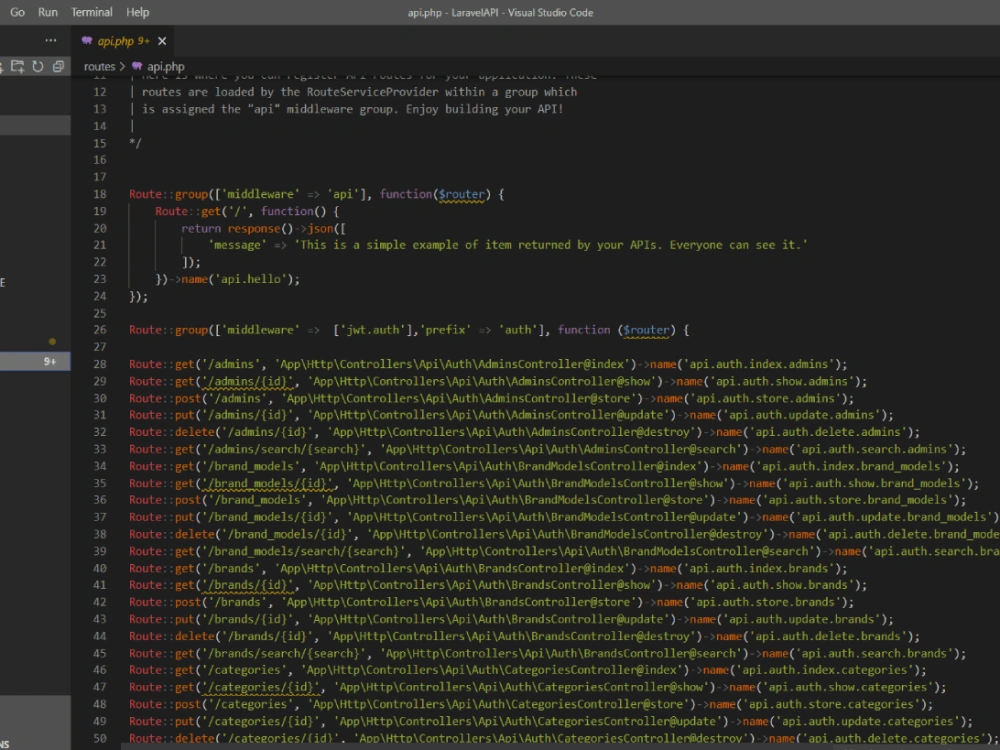Viewport: 1000px width, 750px height.
Task: Click the unsaved changes dot in the sidebar
Action: pyautogui.click(x=52, y=339)
